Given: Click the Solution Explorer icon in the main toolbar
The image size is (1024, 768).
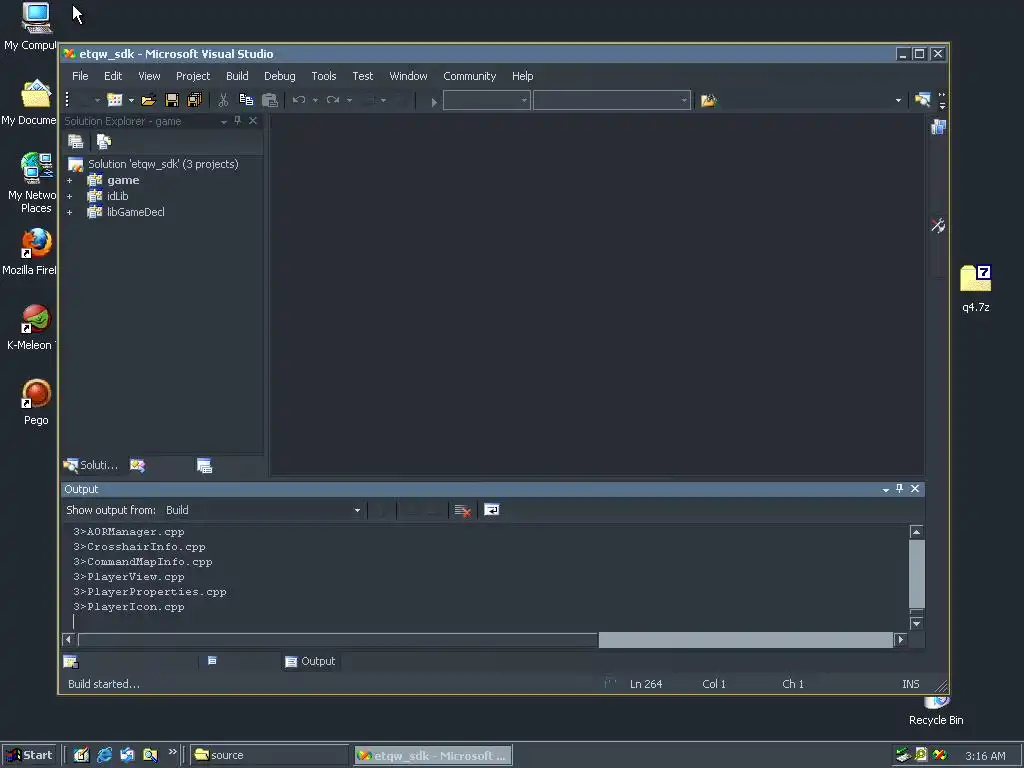Looking at the screenshot, I should tap(922, 100).
